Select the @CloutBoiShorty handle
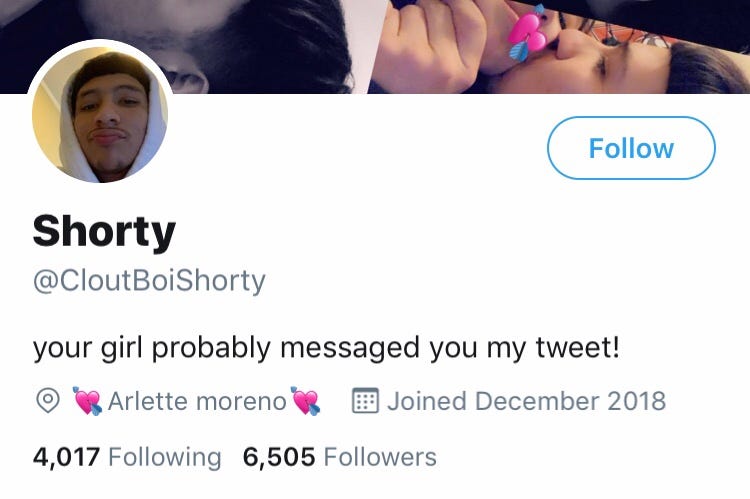750x499 pixels. [x=149, y=280]
